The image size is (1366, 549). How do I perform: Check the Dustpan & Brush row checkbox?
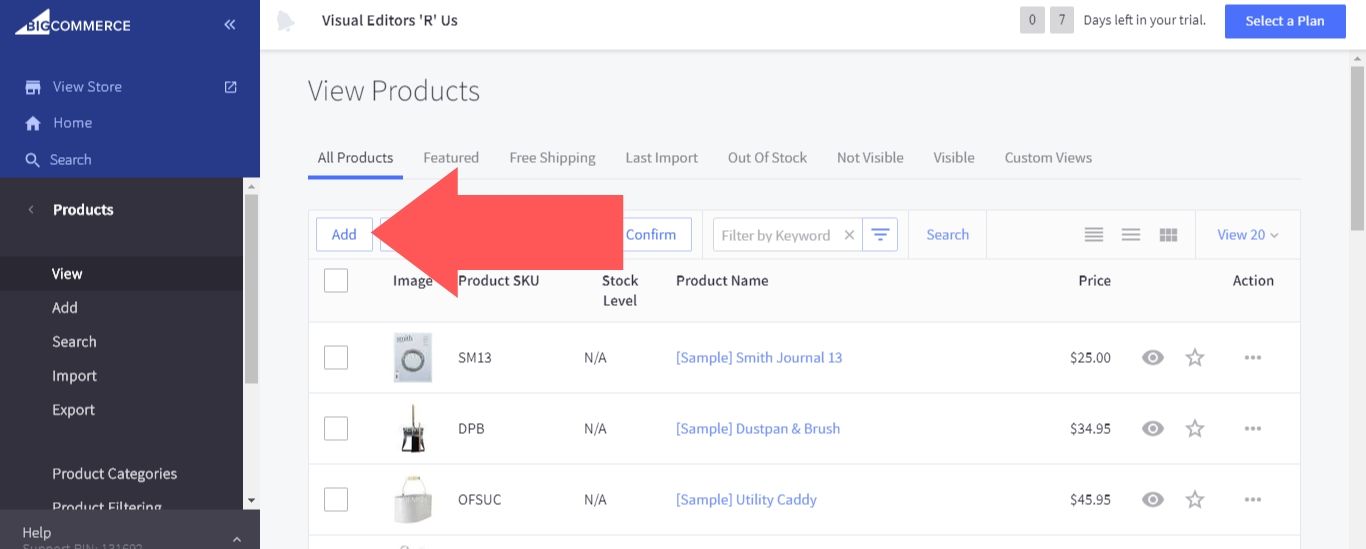pyautogui.click(x=336, y=428)
